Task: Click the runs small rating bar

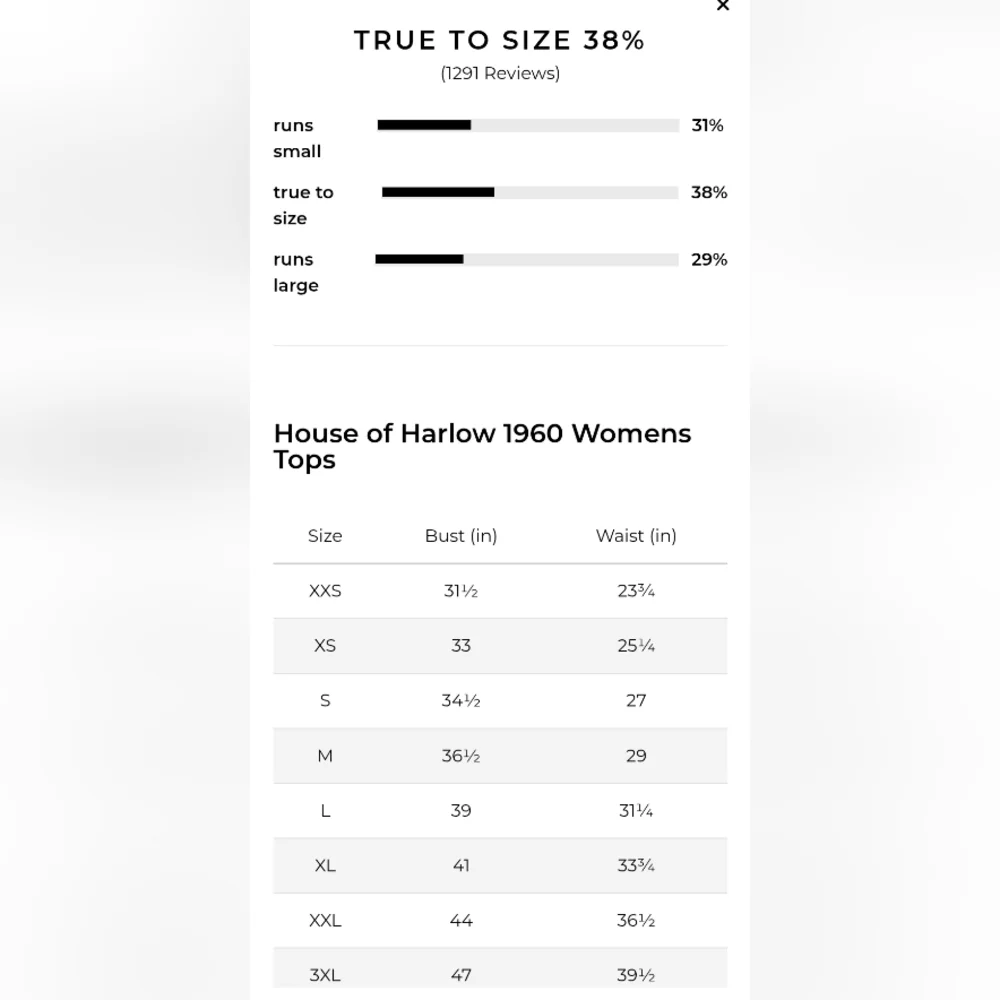Action: pyautogui.click(x=528, y=125)
